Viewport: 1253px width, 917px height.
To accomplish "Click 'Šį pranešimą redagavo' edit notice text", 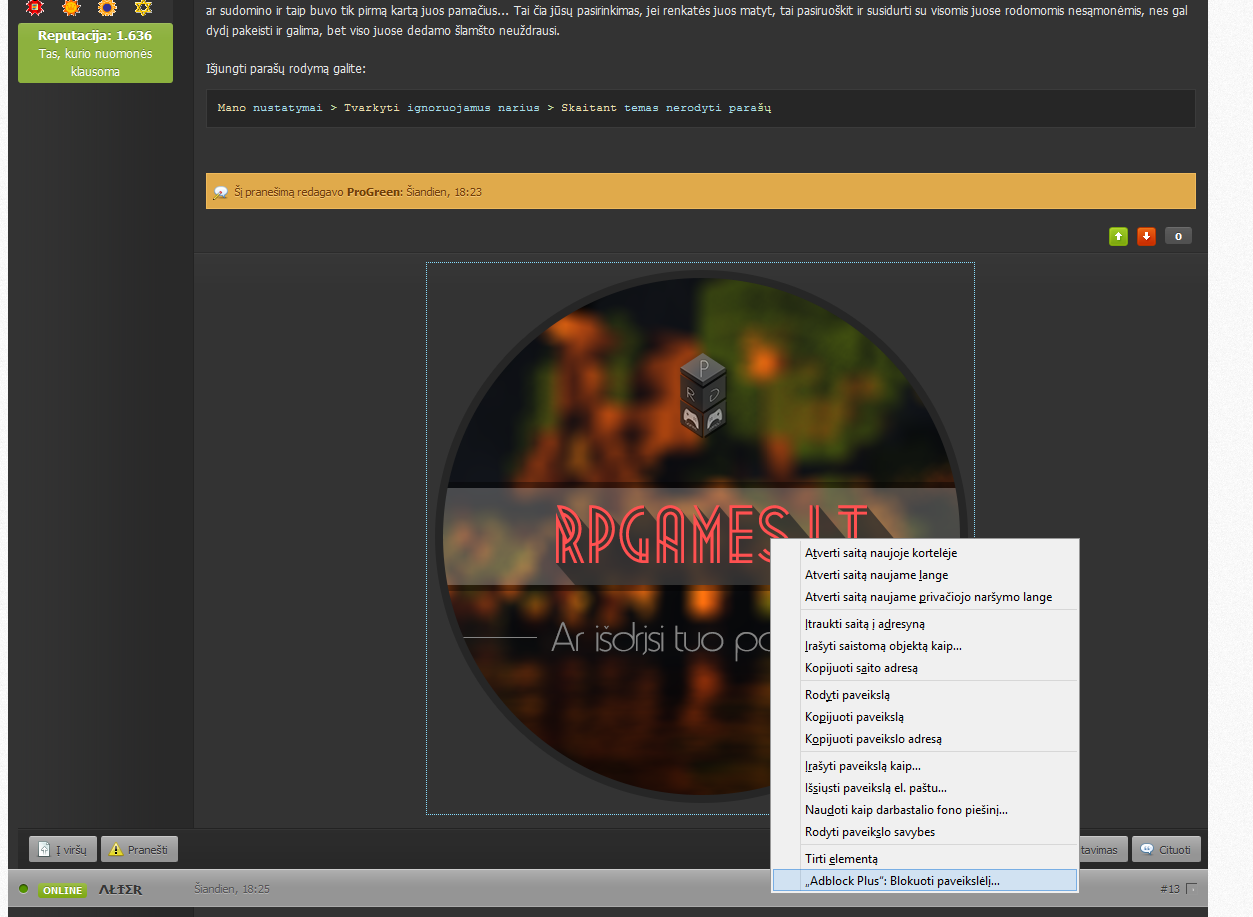I will coord(289,191).
